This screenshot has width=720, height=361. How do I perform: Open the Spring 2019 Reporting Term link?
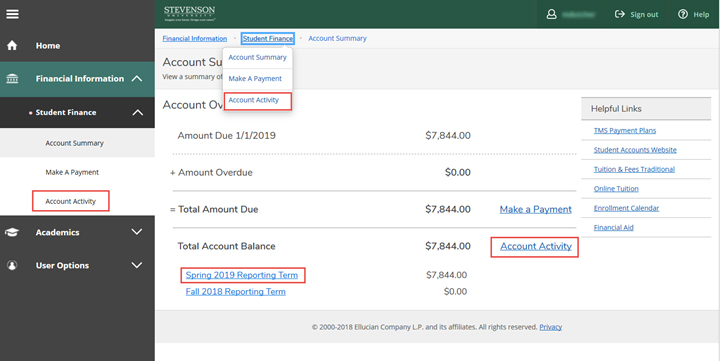point(242,275)
